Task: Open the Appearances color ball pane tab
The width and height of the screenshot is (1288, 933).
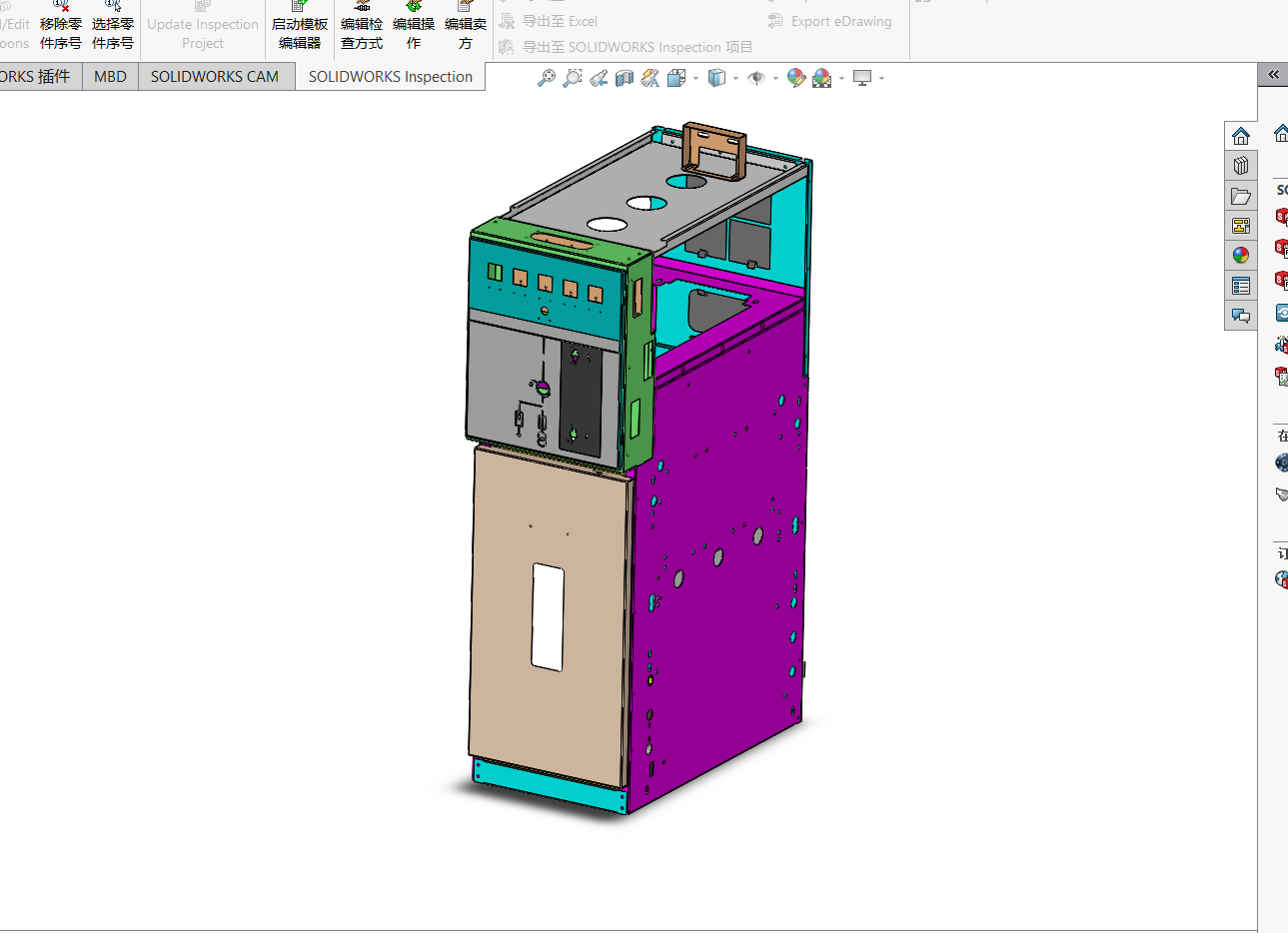Action: (x=1241, y=256)
